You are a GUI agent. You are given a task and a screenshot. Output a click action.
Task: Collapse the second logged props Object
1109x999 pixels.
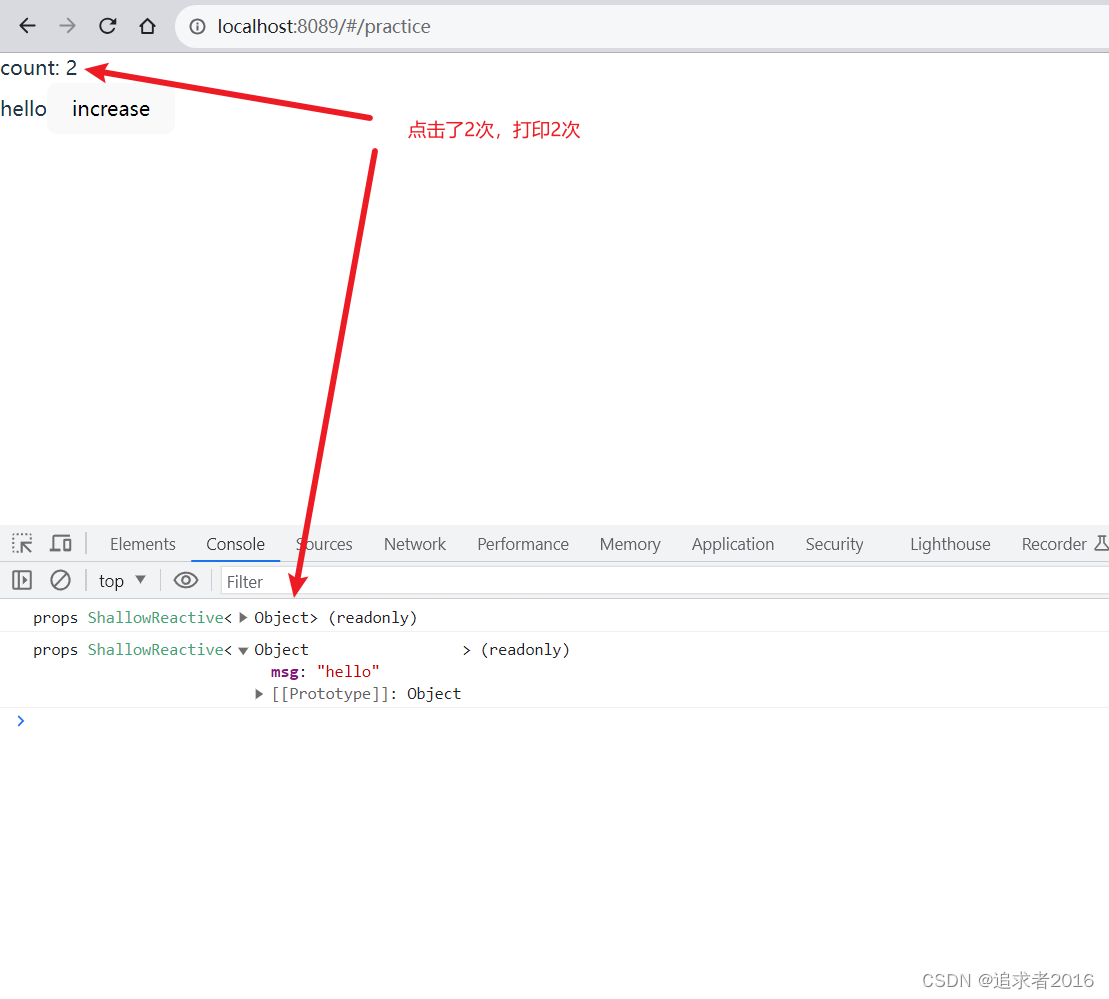[x=243, y=650]
